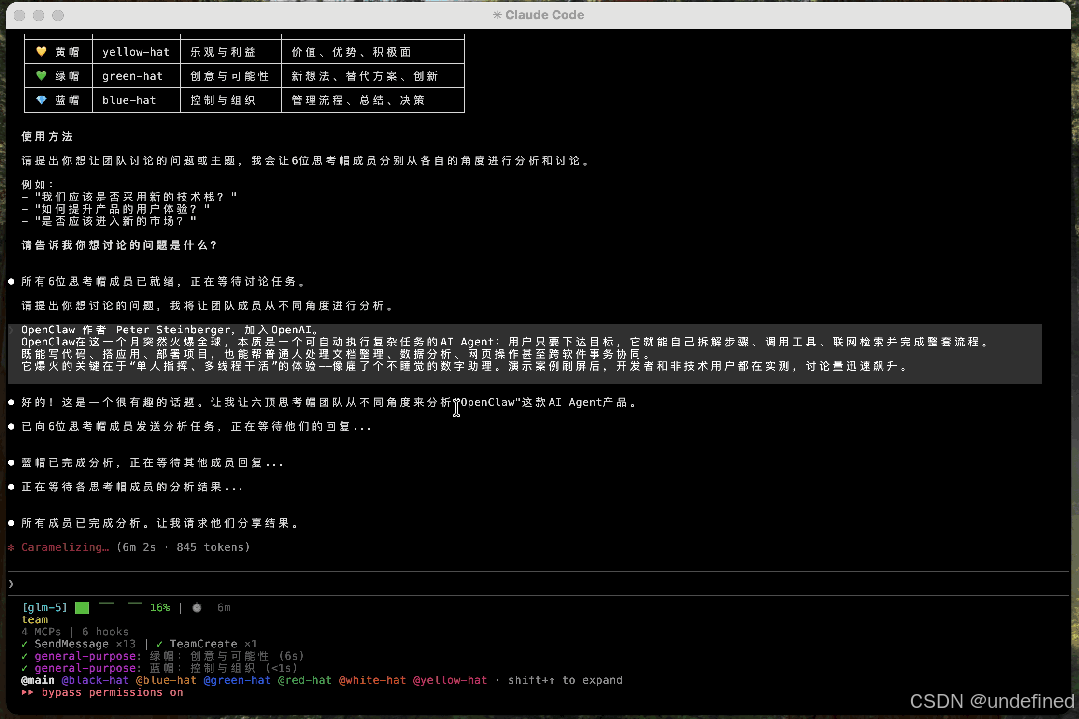The image size is (1079, 719).
Task: Select the @main agent tag
Action: coord(38,680)
